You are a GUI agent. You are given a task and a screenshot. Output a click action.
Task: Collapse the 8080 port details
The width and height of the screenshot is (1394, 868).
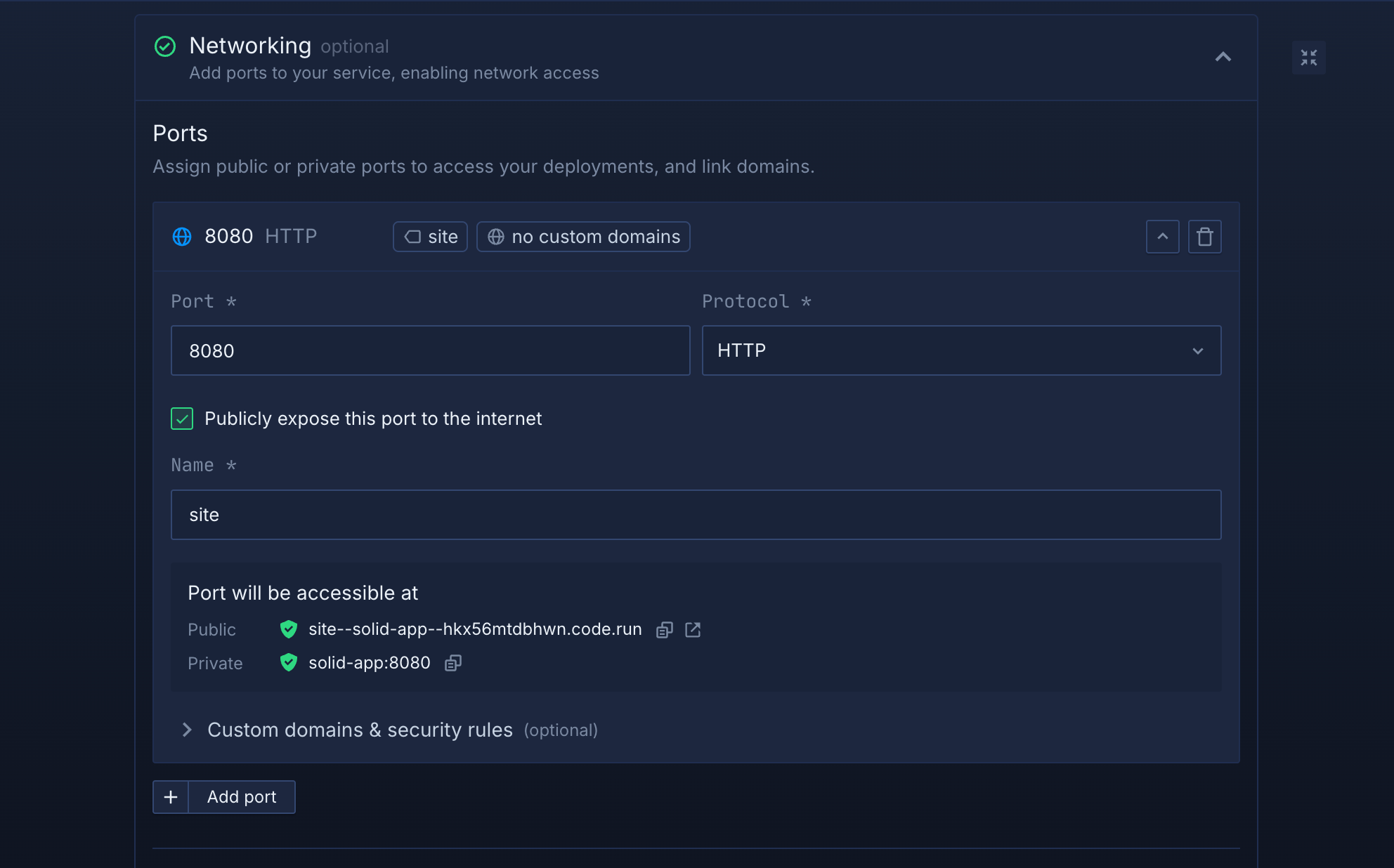pos(1162,237)
